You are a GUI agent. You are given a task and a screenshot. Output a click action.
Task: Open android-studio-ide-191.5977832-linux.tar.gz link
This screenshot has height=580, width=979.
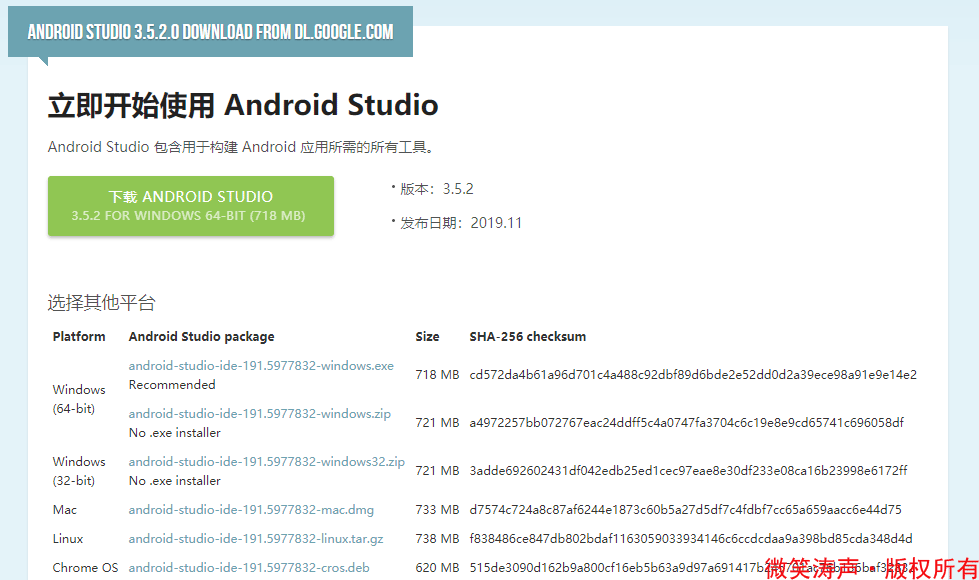(256, 539)
